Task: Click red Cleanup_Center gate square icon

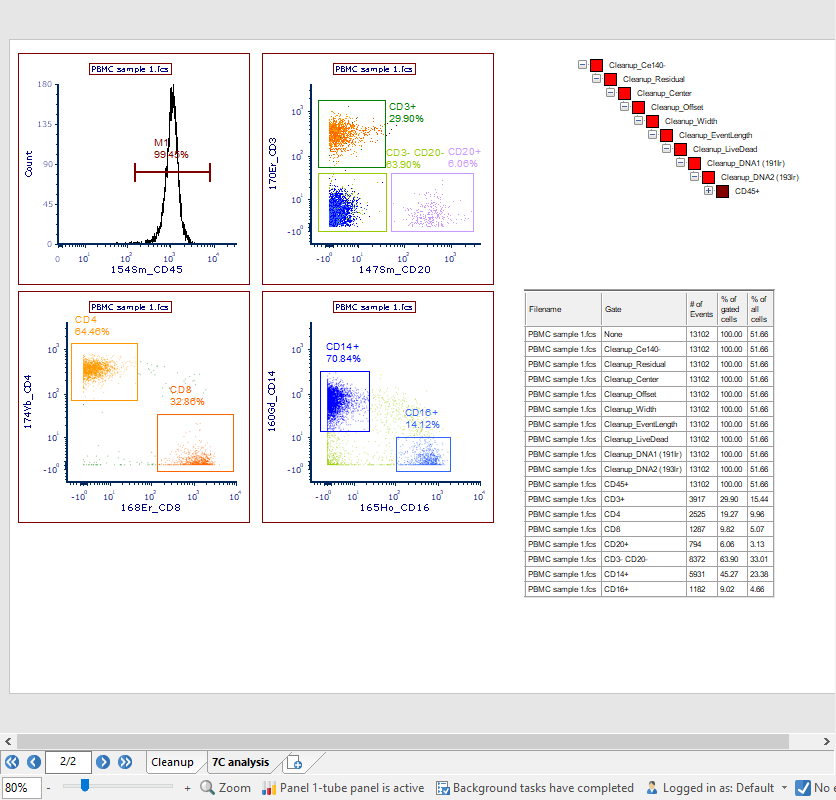Action: pyautogui.click(x=624, y=93)
